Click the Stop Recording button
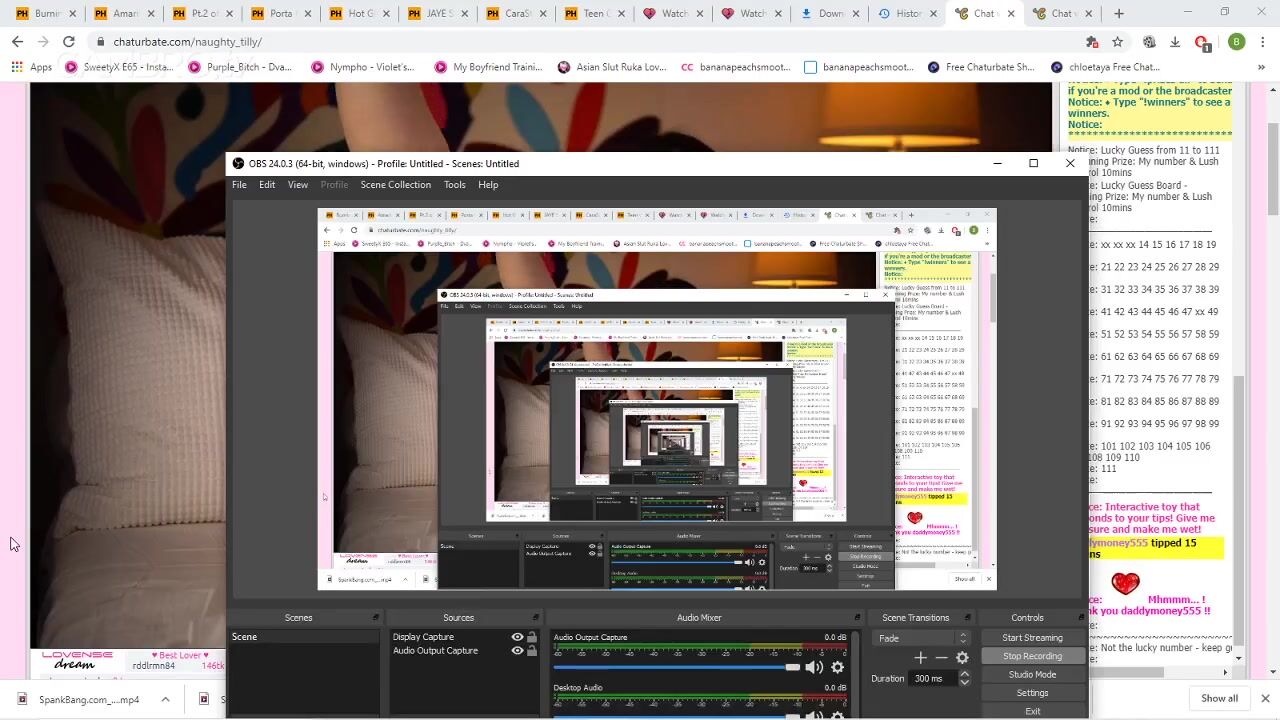The height and width of the screenshot is (720, 1280). click(1032, 656)
